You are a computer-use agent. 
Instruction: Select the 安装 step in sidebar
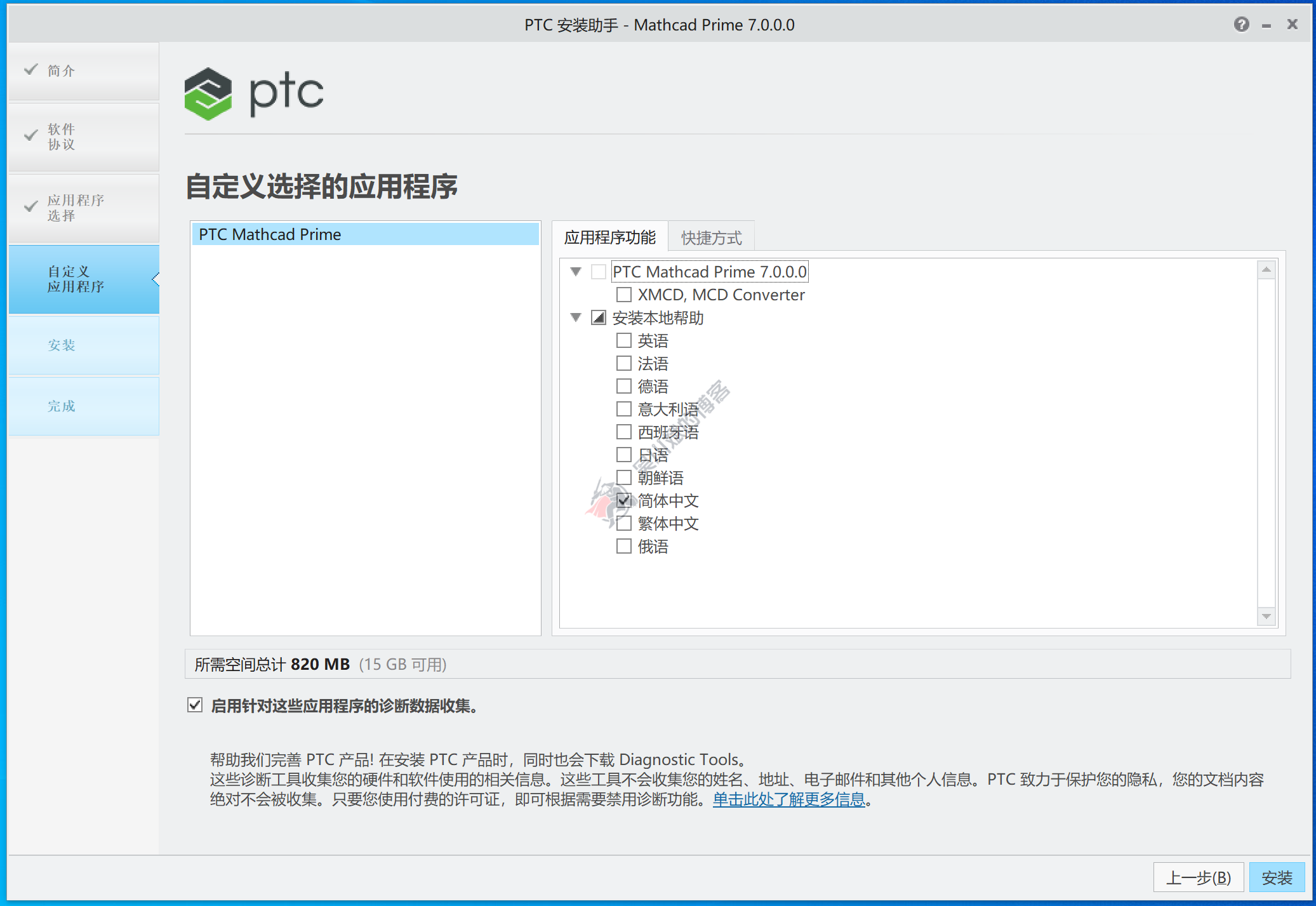pyautogui.click(x=84, y=345)
